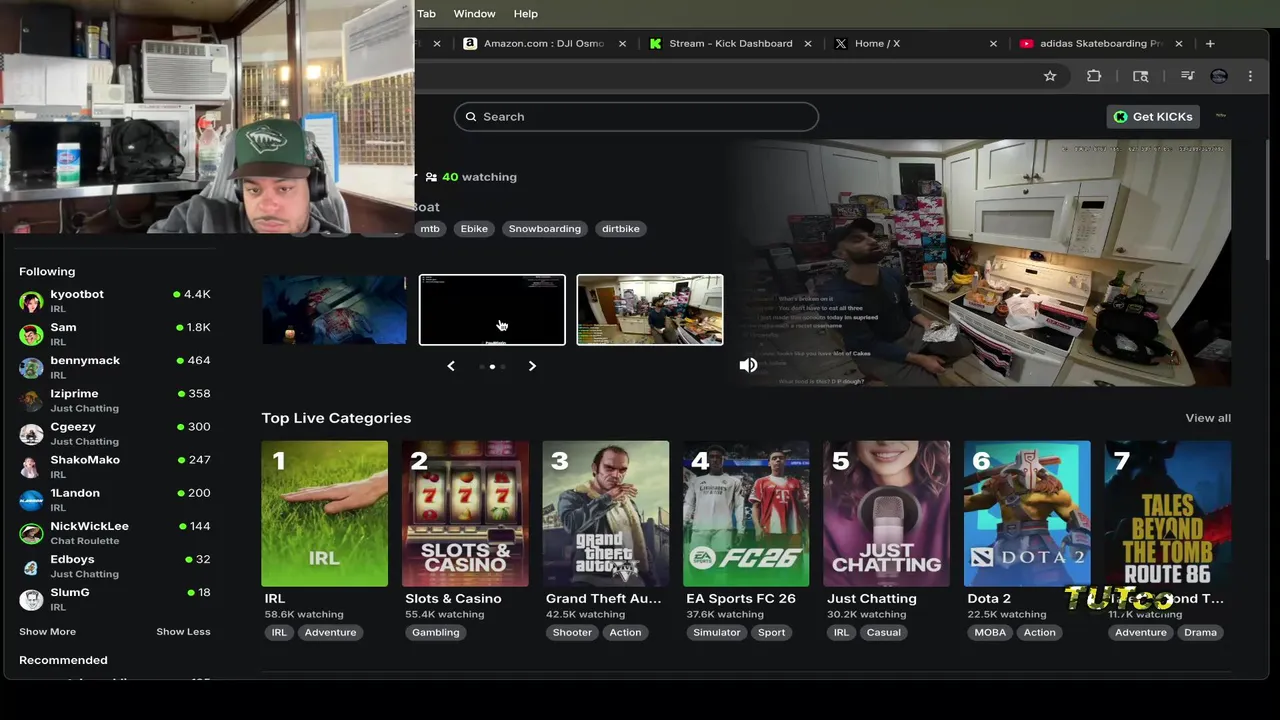Click the featured kitchen stream video player

point(980,262)
